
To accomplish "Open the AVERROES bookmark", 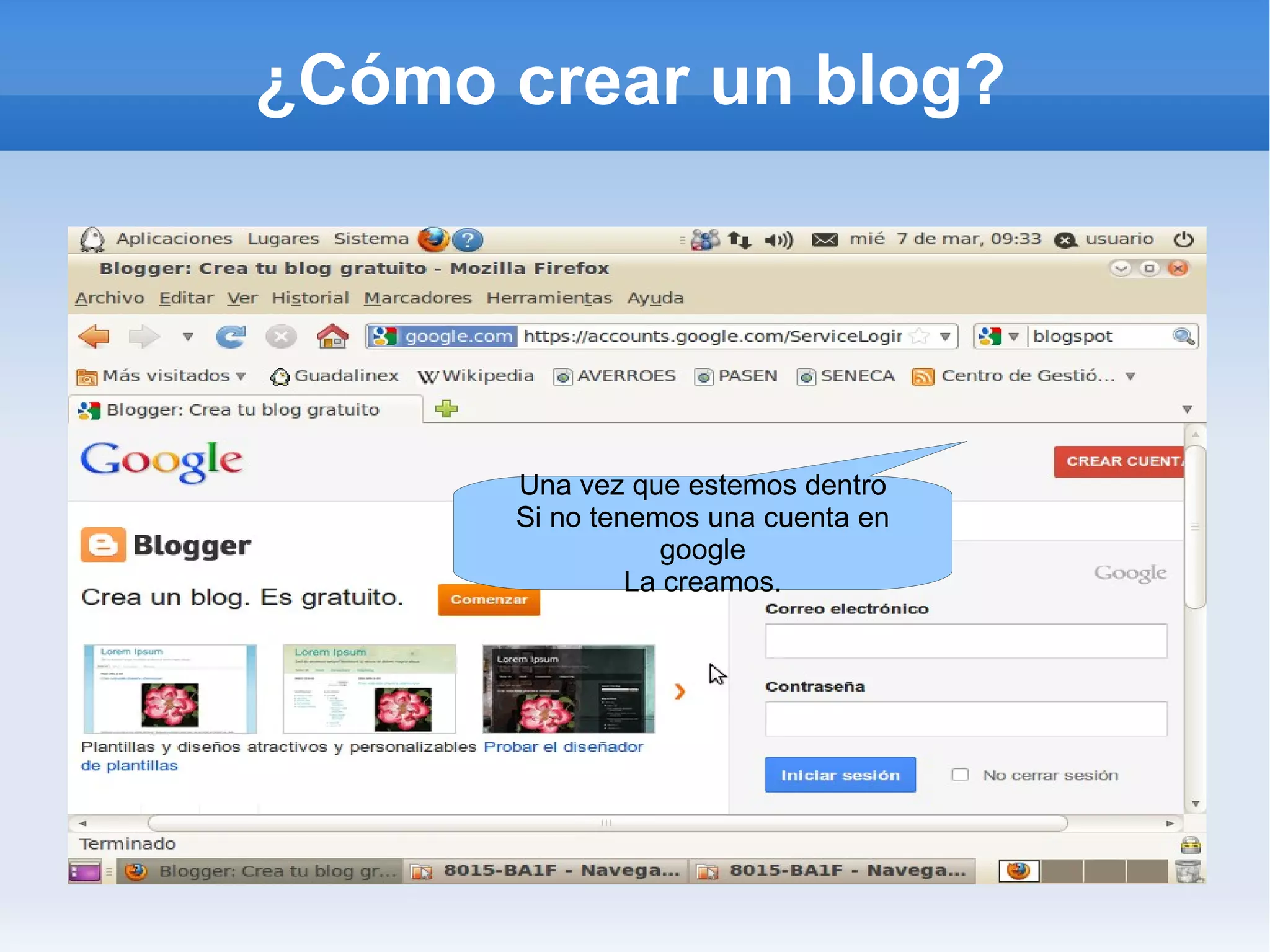I will point(615,376).
